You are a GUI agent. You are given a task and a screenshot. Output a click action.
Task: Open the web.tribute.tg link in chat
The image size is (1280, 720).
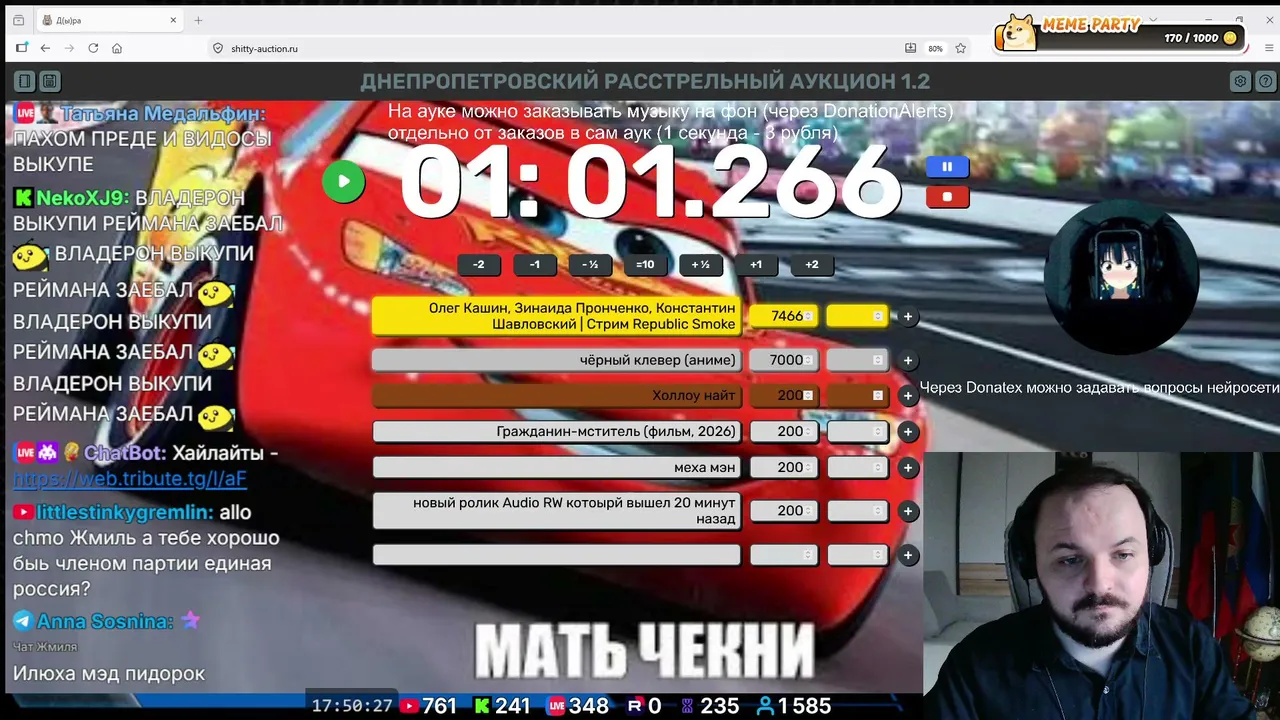(x=130, y=479)
